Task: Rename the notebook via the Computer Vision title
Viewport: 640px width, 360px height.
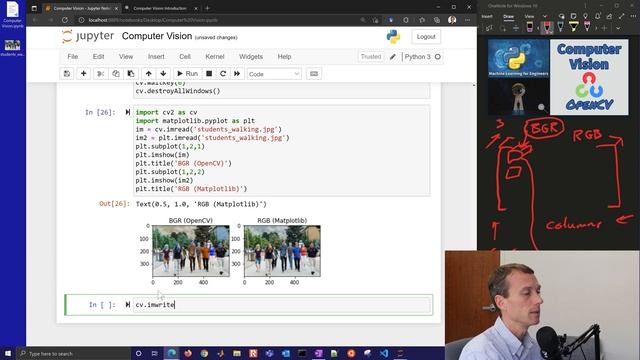Action: tap(157, 36)
